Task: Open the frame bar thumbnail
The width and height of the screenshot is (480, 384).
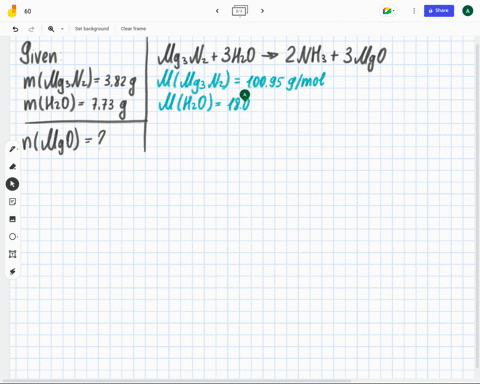Action: tap(240, 11)
